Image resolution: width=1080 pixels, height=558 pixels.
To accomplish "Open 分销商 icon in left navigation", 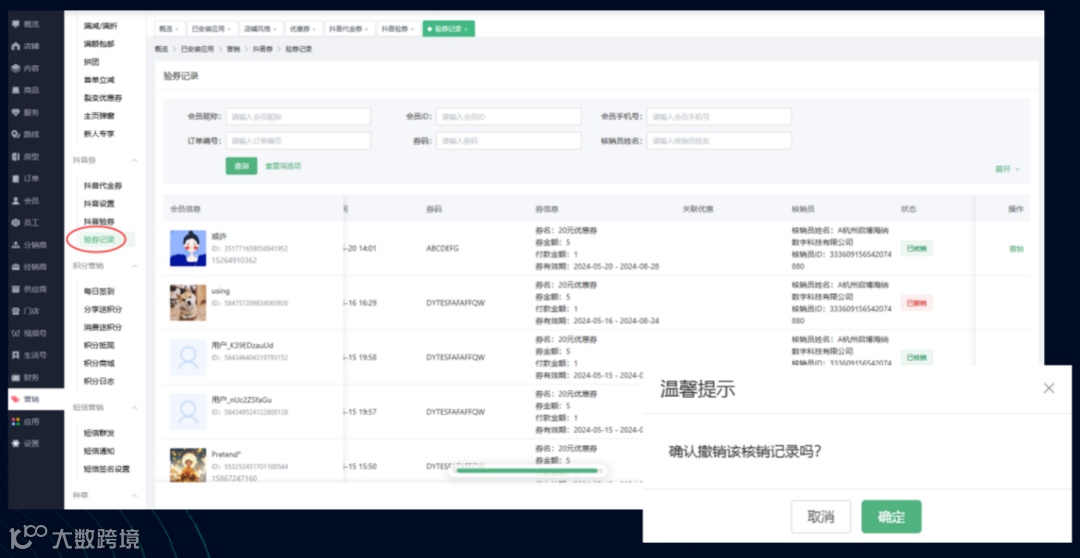I will (x=16, y=245).
